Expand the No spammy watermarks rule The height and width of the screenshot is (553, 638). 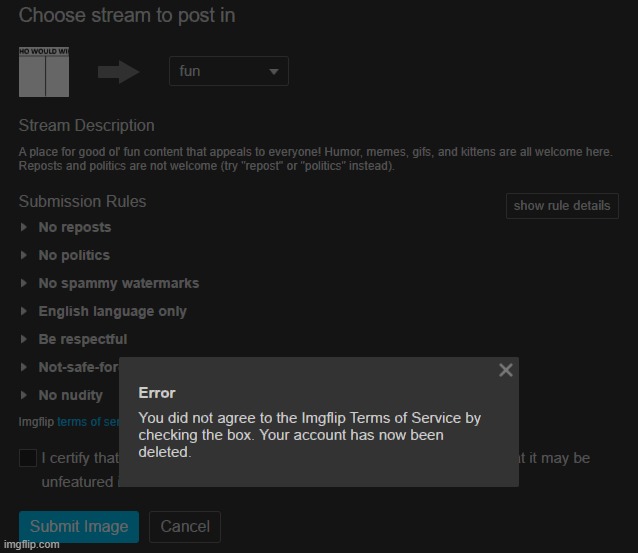click(x=24, y=283)
